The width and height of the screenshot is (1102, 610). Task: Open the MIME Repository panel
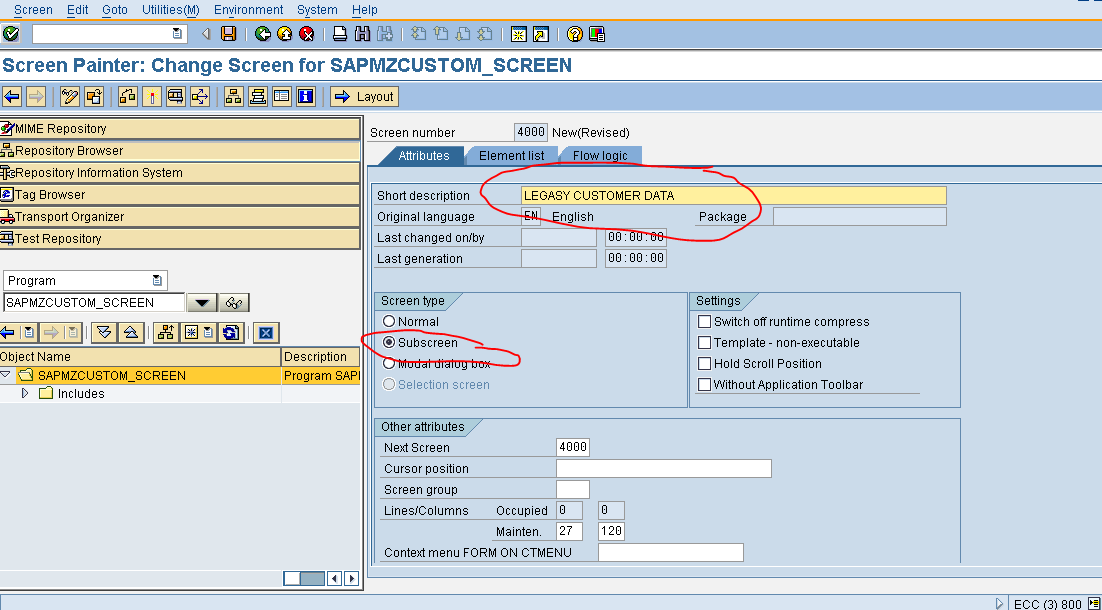(70, 128)
